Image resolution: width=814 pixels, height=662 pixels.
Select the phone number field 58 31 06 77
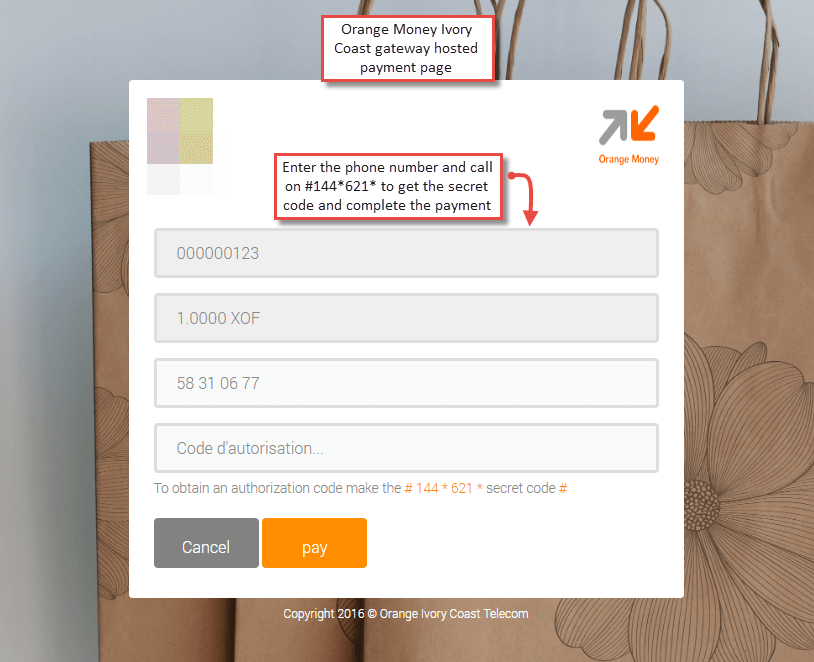point(406,383)
